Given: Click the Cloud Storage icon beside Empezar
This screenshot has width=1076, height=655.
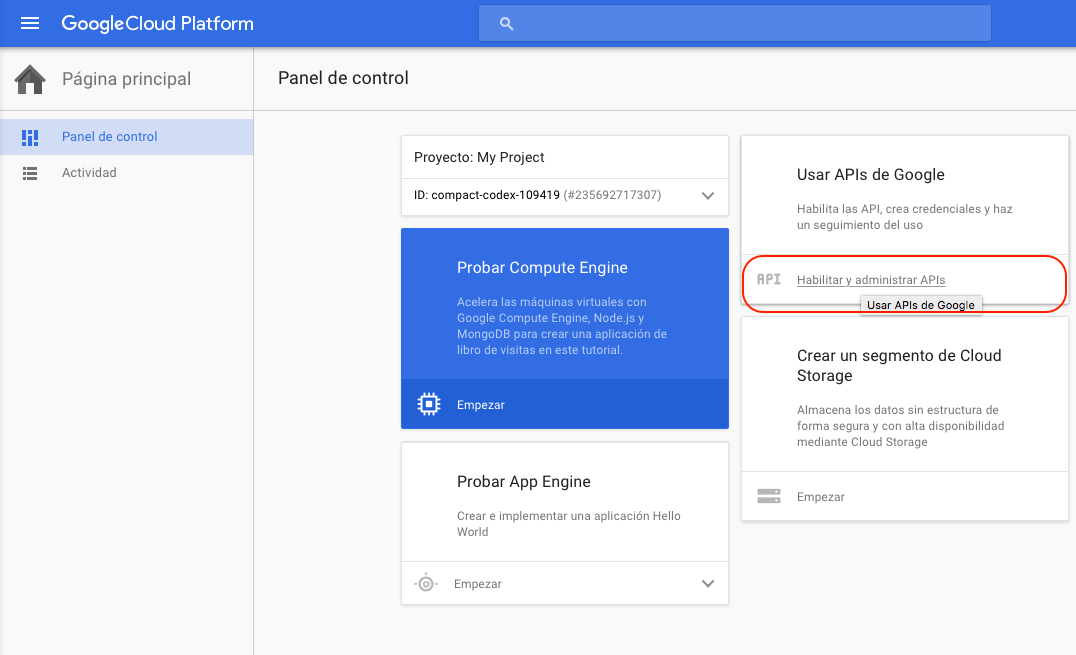Looking at the screenshot, I should click(768, 496).
